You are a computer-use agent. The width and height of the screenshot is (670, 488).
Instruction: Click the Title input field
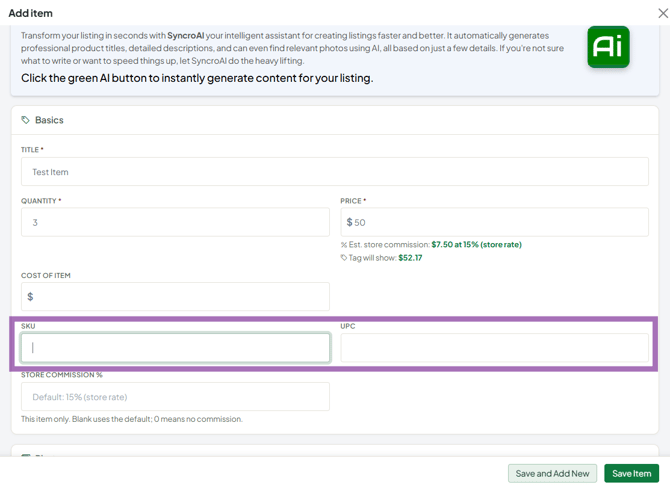335,172
